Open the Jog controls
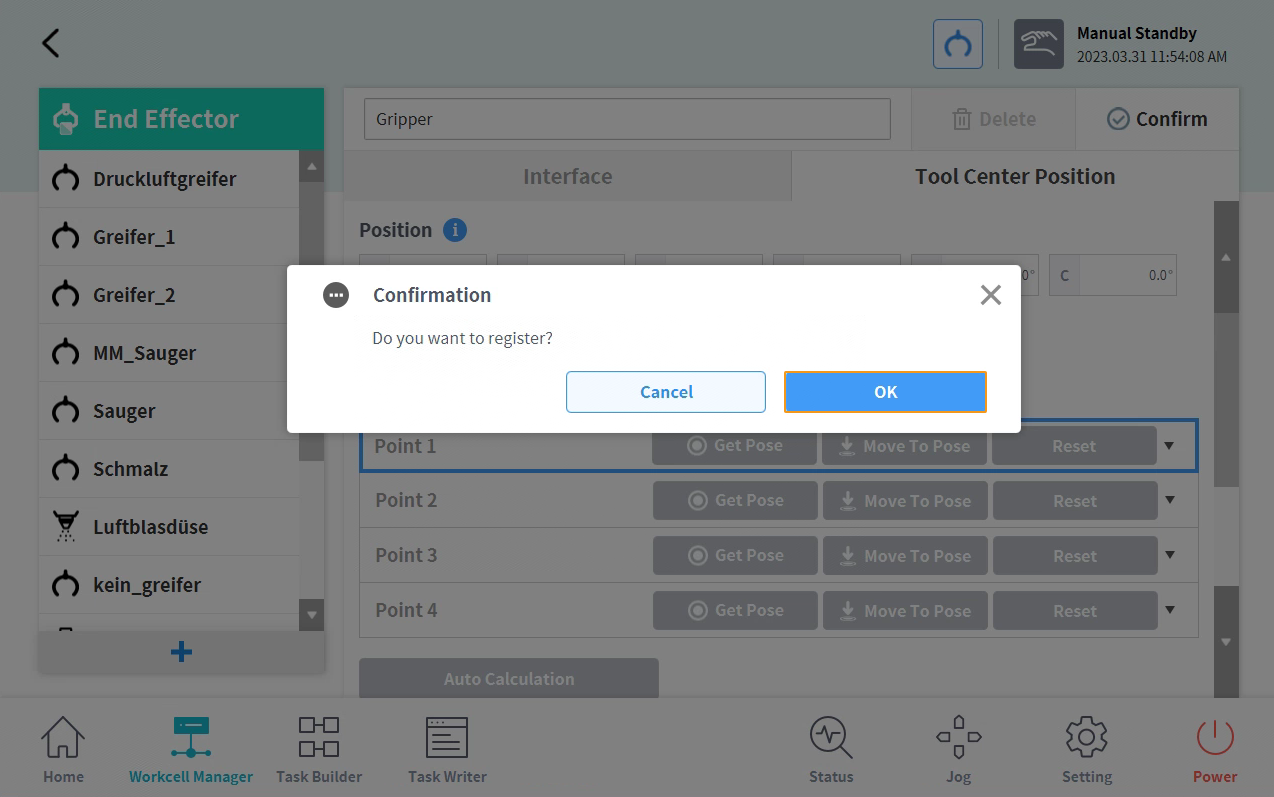1274x797 pixels. pyautogui.click(x=958, y=749)
